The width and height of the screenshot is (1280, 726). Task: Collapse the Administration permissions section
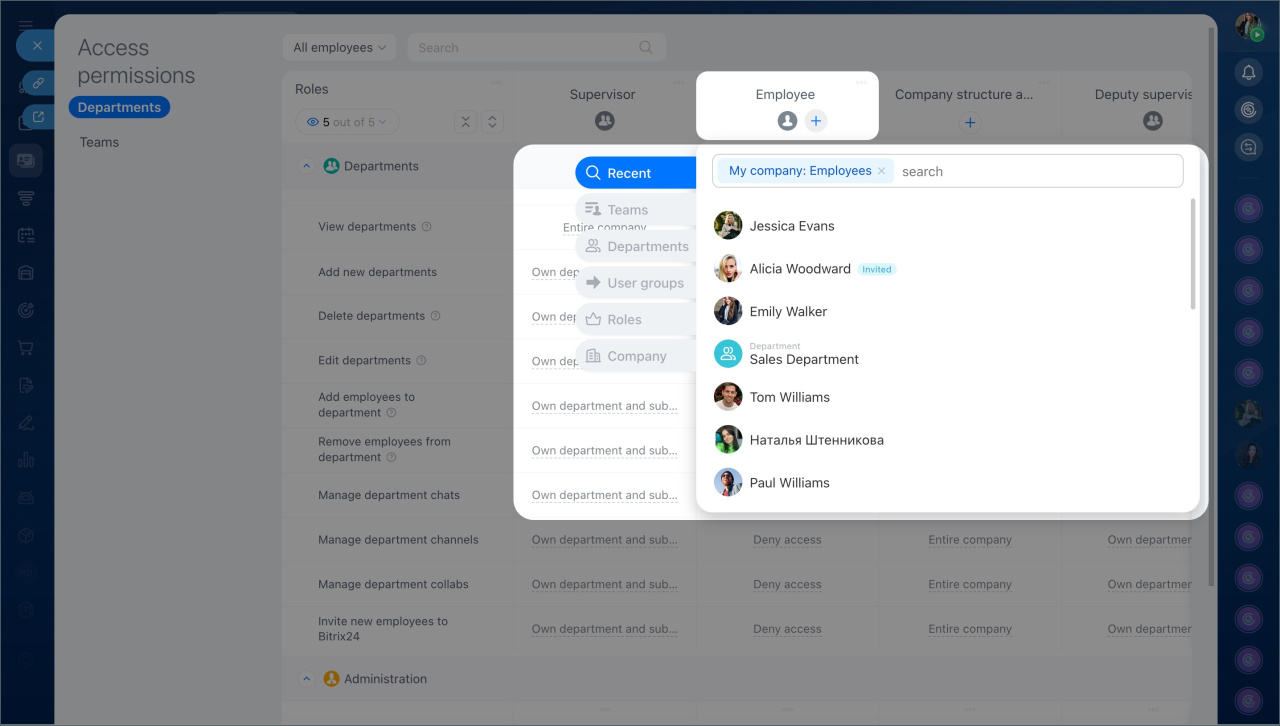(307, 679)
